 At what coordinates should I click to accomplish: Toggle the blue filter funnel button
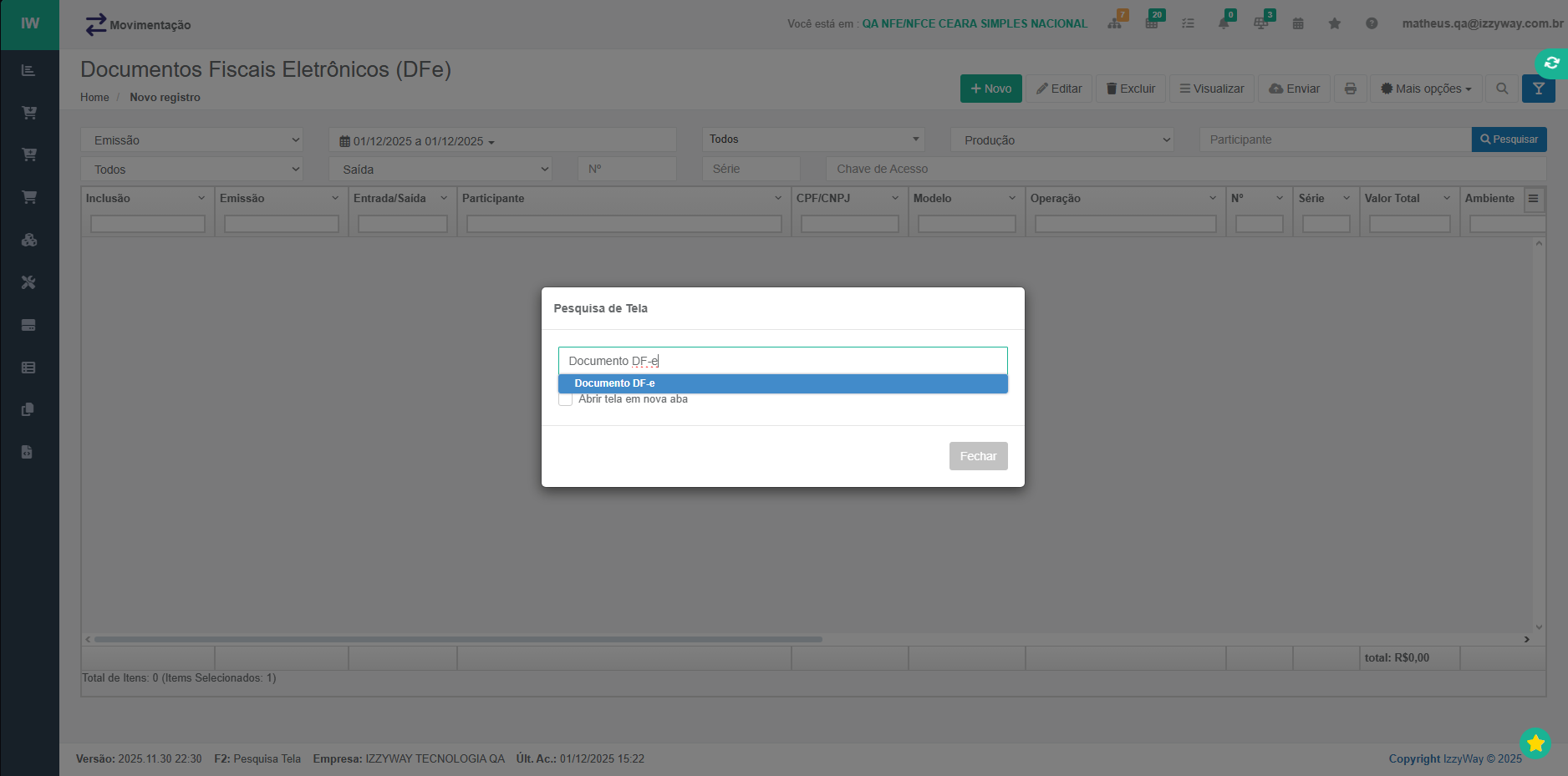(1538, 89)
